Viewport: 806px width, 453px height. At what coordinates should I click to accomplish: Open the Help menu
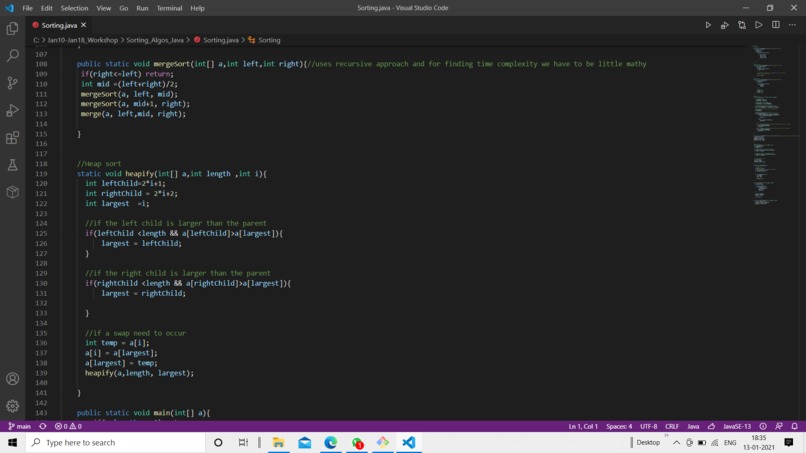point(197,8)
